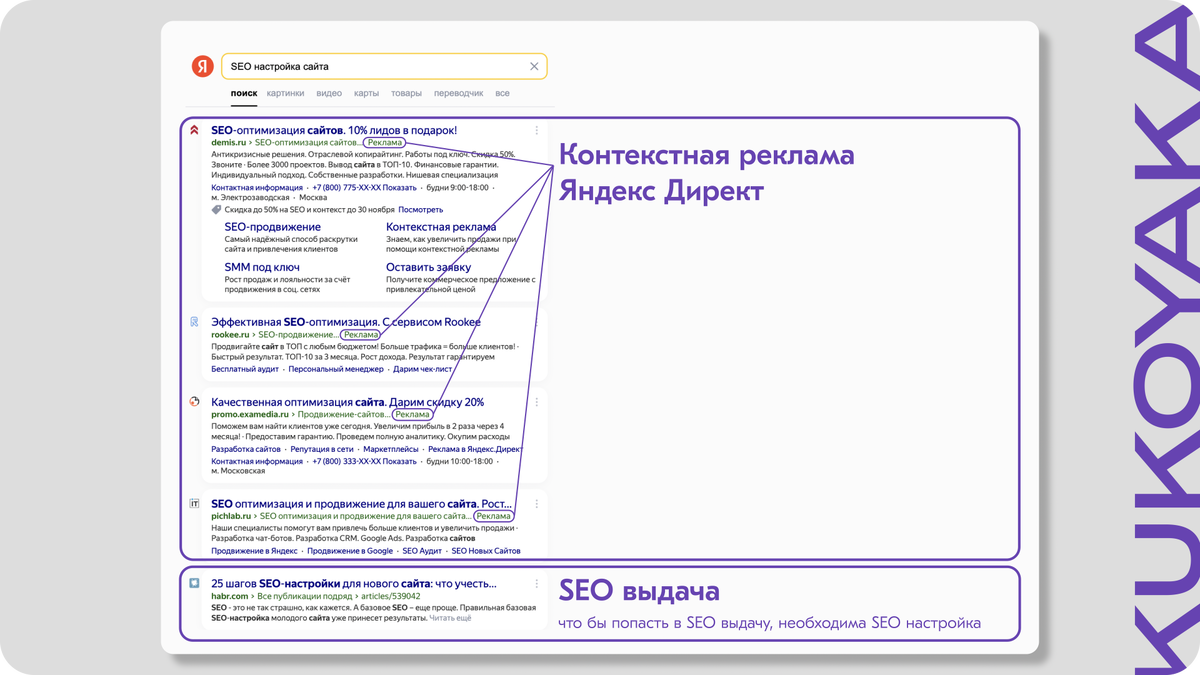
Task: Click 'Реклама в Яндекс.Директ' link
Action: [475, 450]
